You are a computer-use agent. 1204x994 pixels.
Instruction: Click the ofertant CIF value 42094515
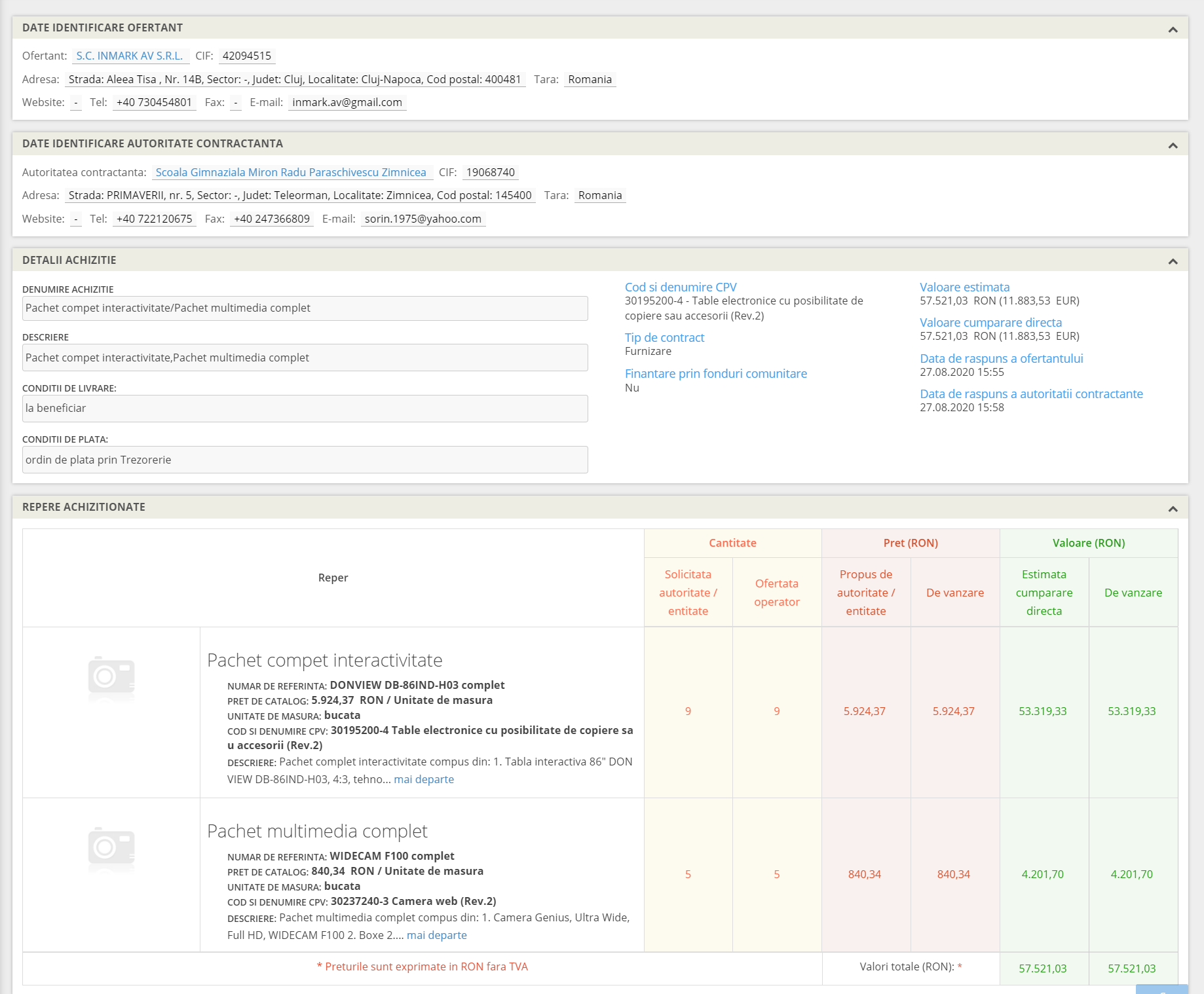click(247, 56)
